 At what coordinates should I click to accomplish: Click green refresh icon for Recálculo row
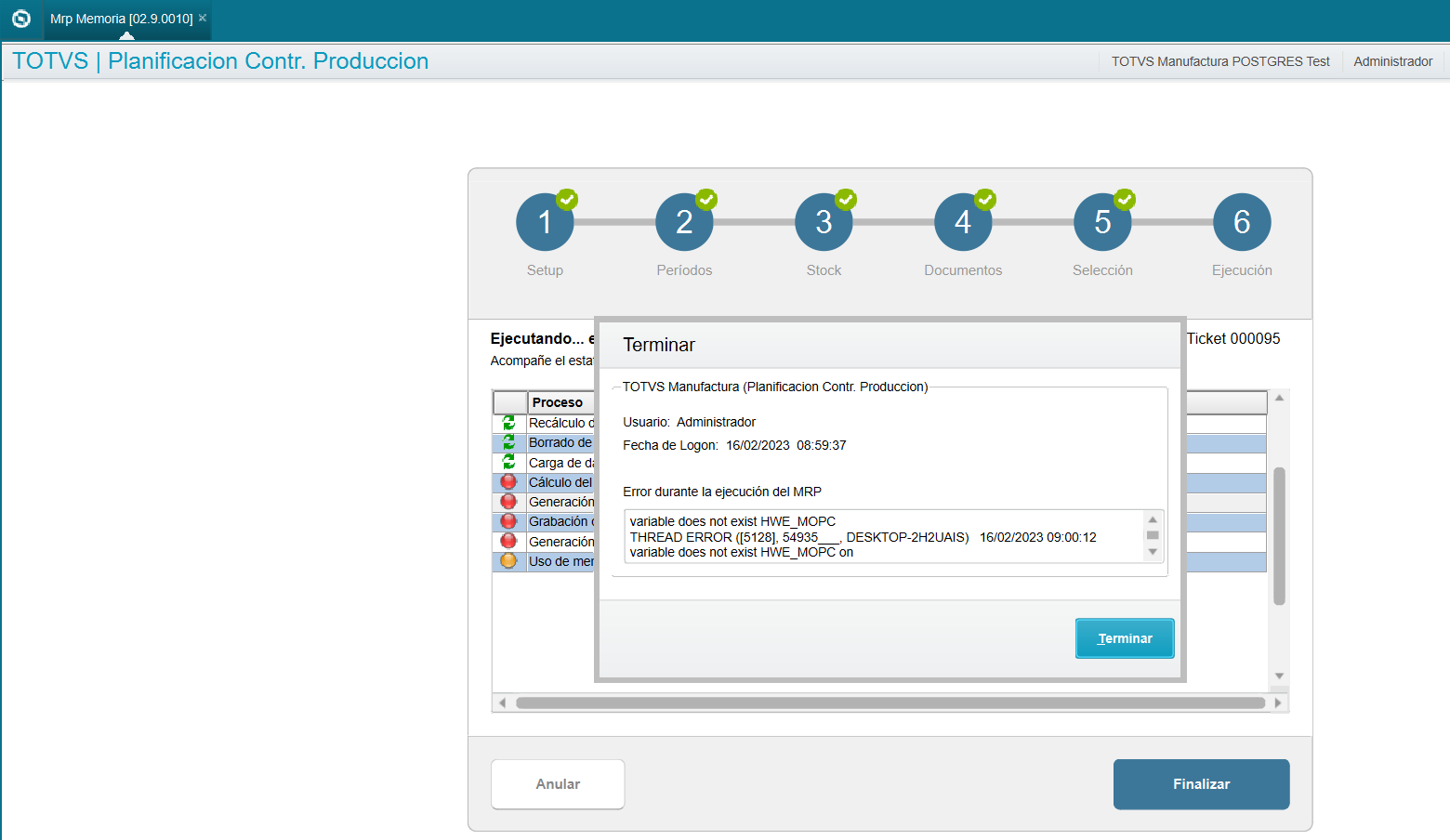[x=508, y=423]
